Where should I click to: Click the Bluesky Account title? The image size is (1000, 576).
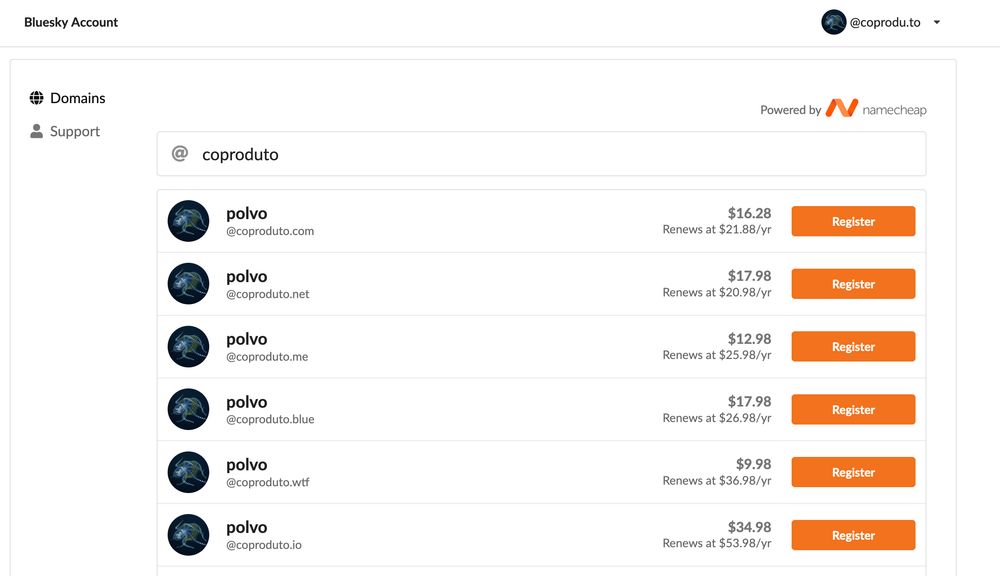(x=71, y=22)
